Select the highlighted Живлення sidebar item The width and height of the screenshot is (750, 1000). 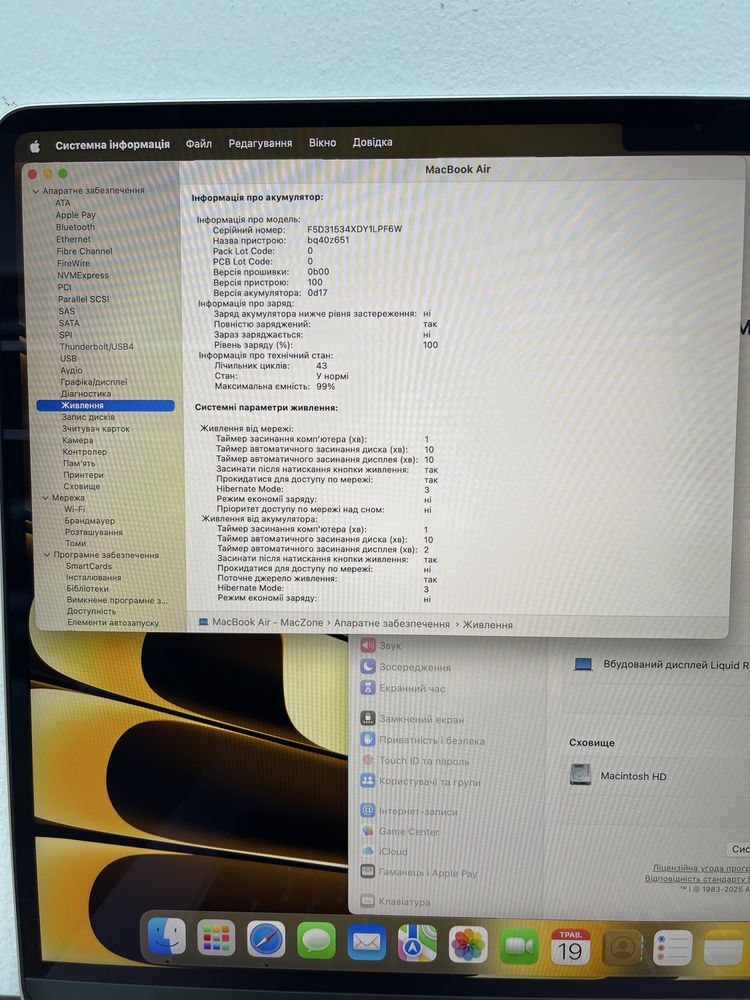click(105, 405)
